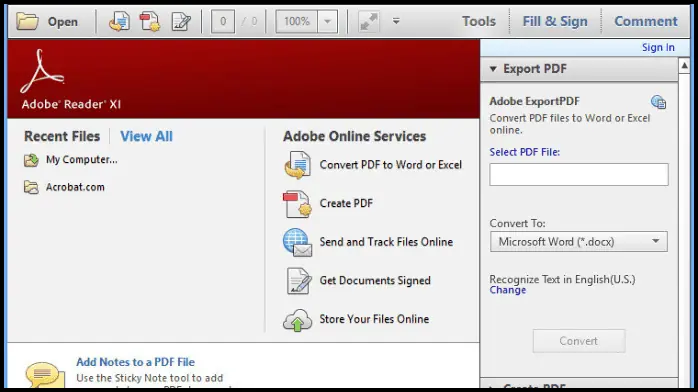Image resolution: width=698 pixels, height=392 pixels.
Task: Select the Recent Files heading
Action: pos(62,136)
